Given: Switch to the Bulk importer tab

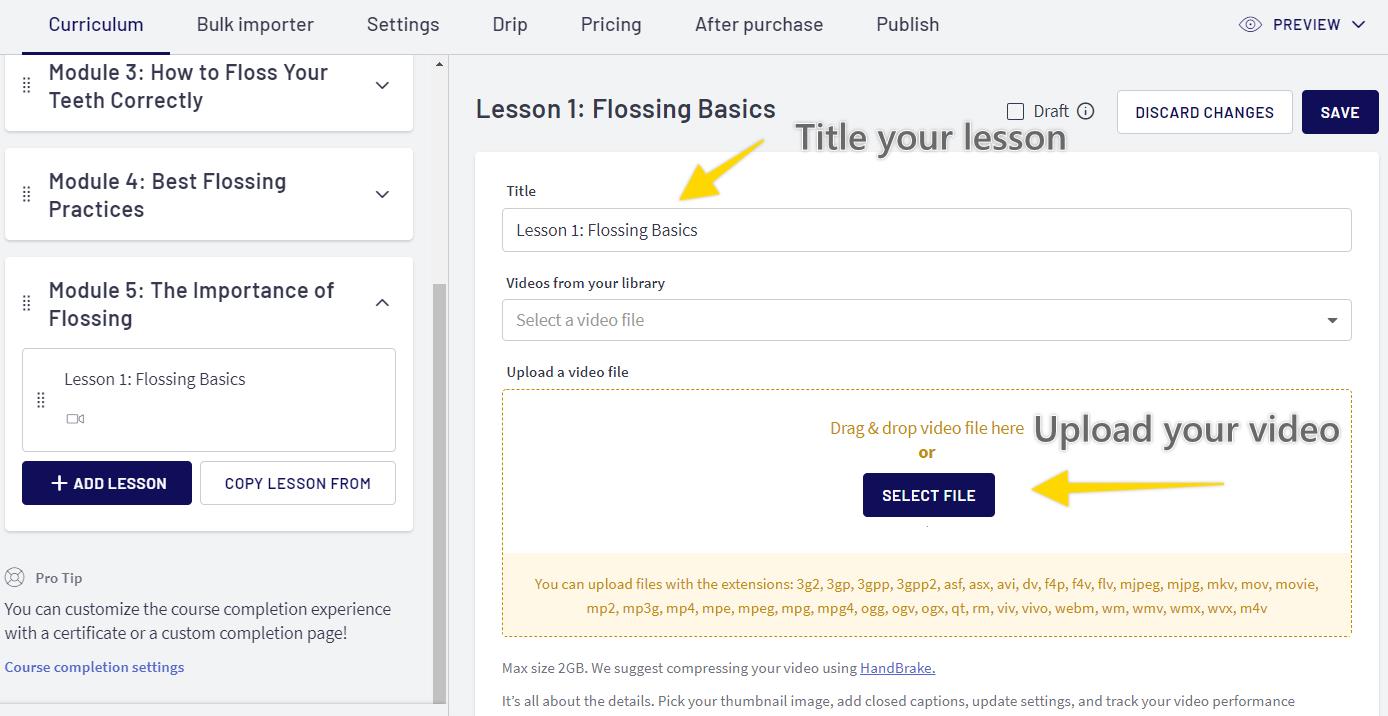Looking at the screenshot, I should [255, 25].
